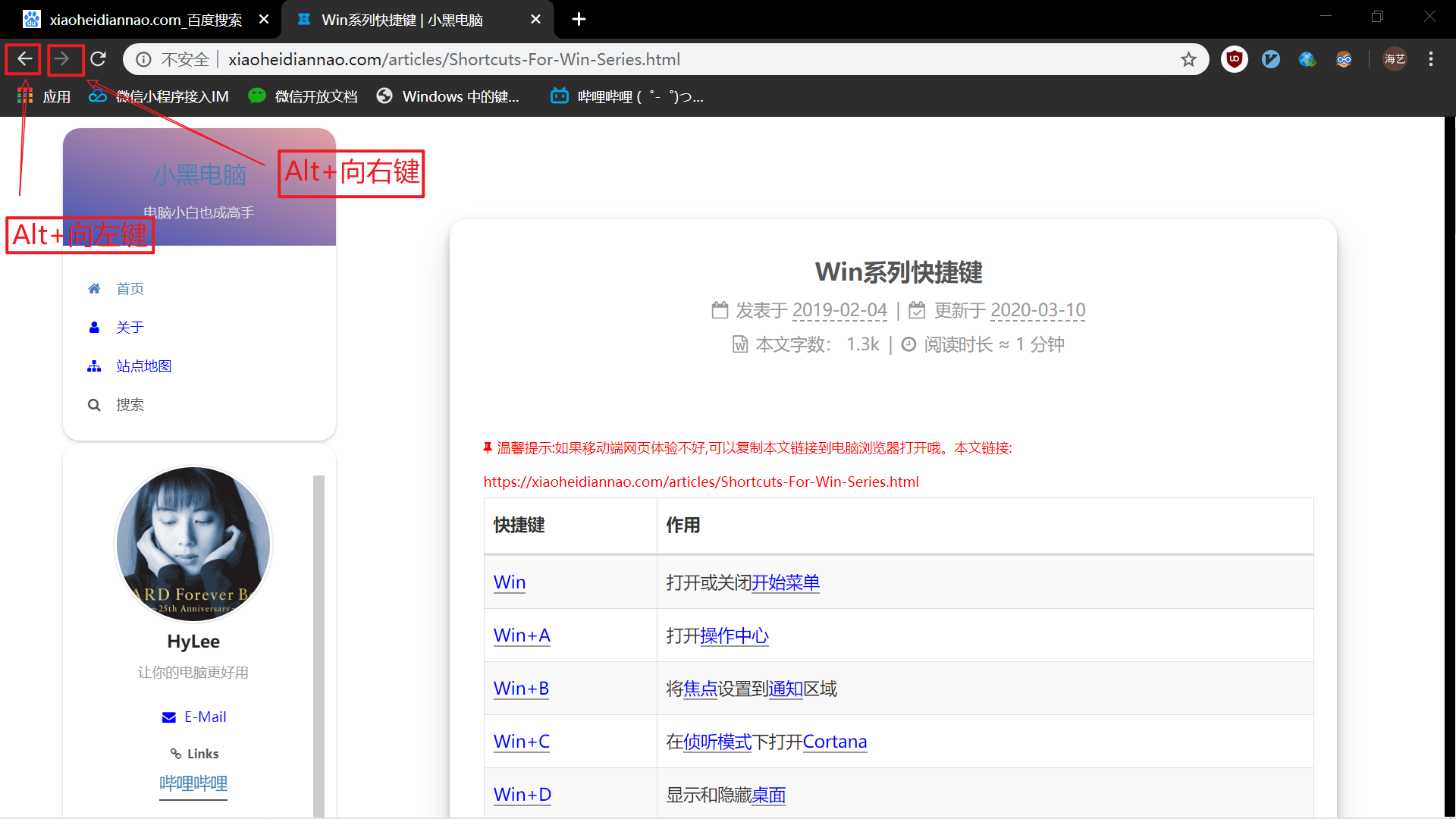This screenshot has height=819, width=1456.
Task: Go to 首页 in the sidebar
Action: point(130,289)
